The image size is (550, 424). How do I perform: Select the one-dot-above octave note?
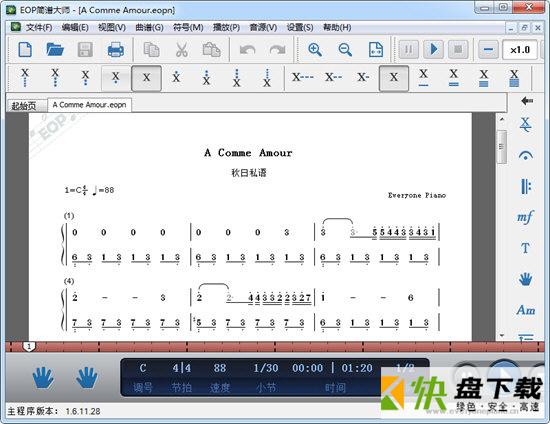coord(176,78)
